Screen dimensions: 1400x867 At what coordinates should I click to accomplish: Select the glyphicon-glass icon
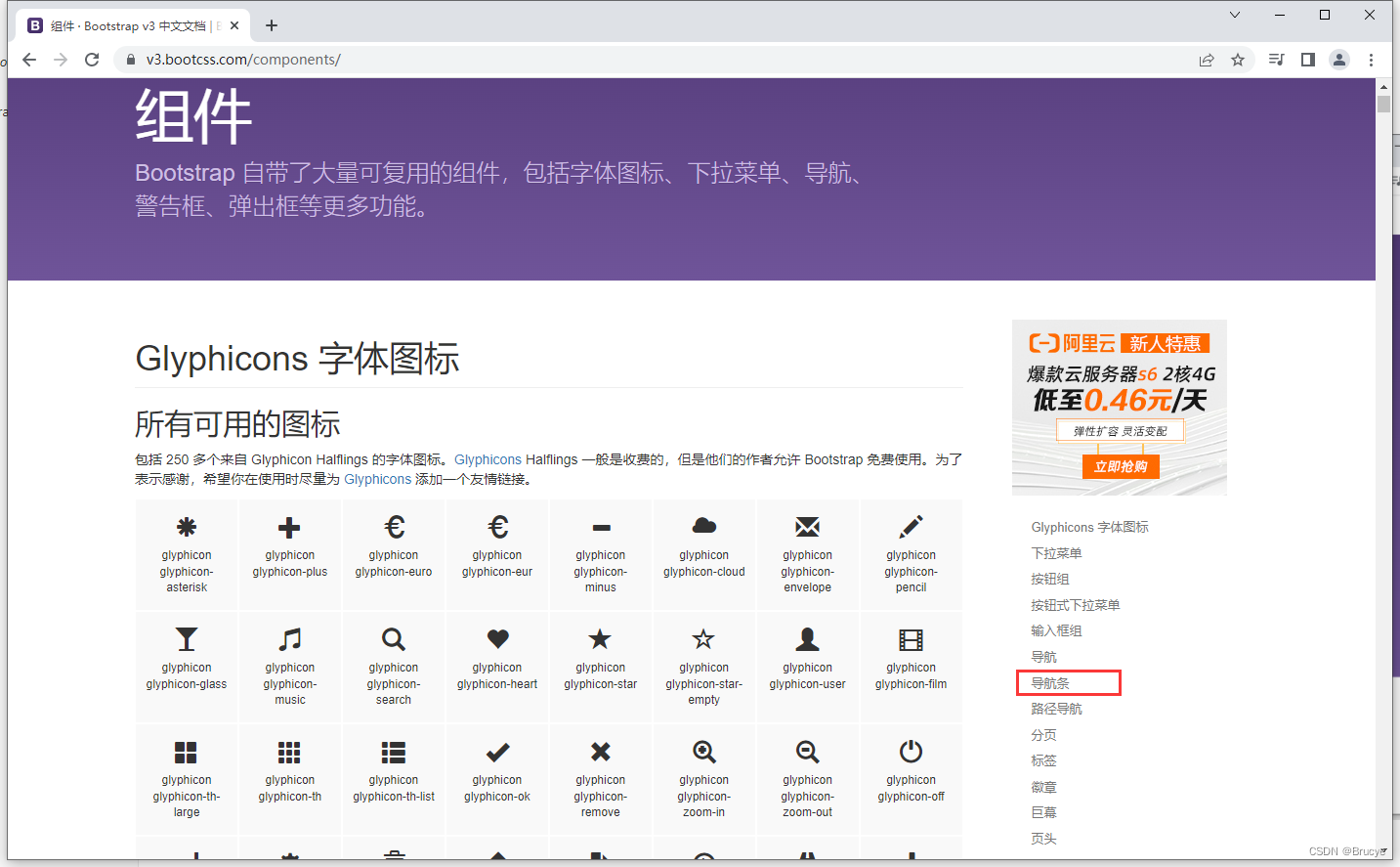coord(187,639)
